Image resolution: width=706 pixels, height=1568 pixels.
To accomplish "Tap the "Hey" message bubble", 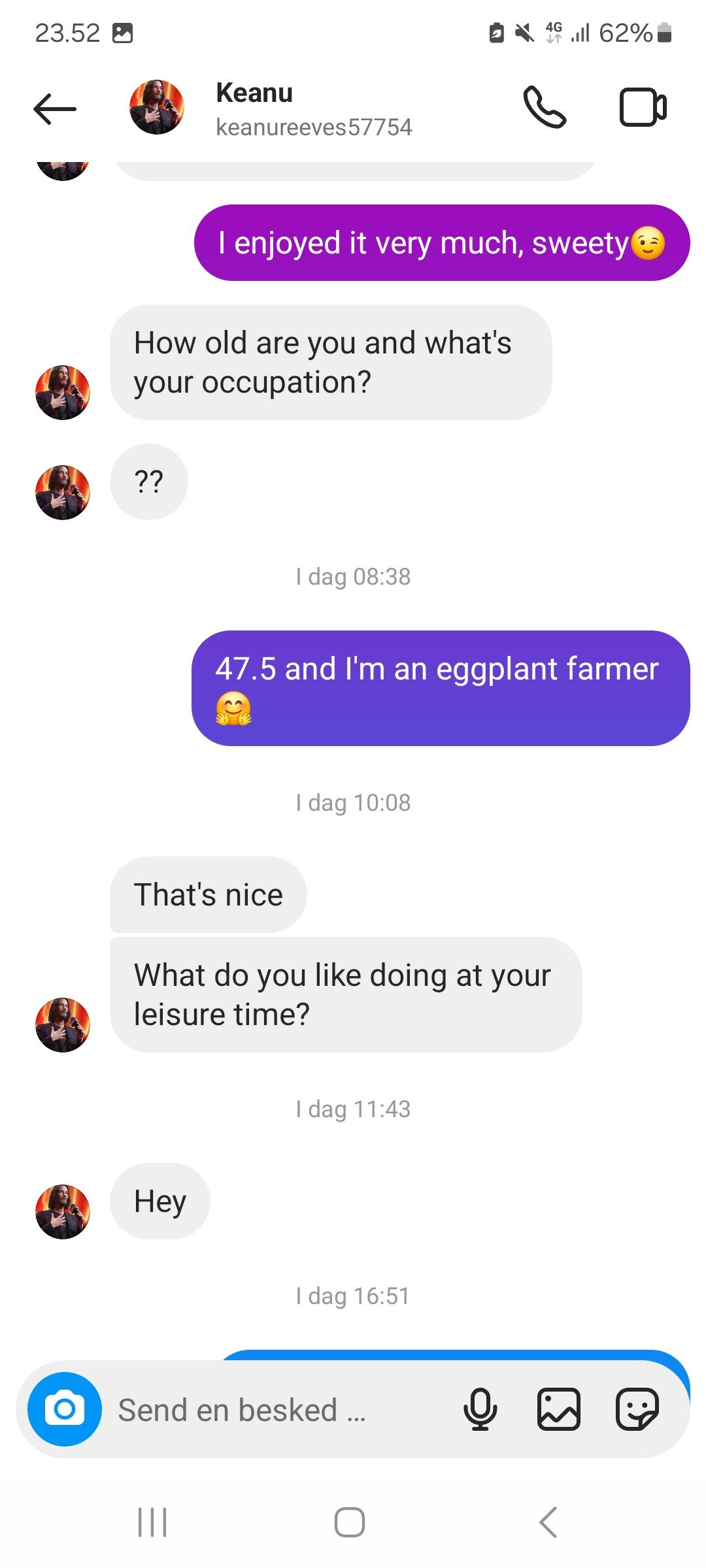I will coord(160,1201).
